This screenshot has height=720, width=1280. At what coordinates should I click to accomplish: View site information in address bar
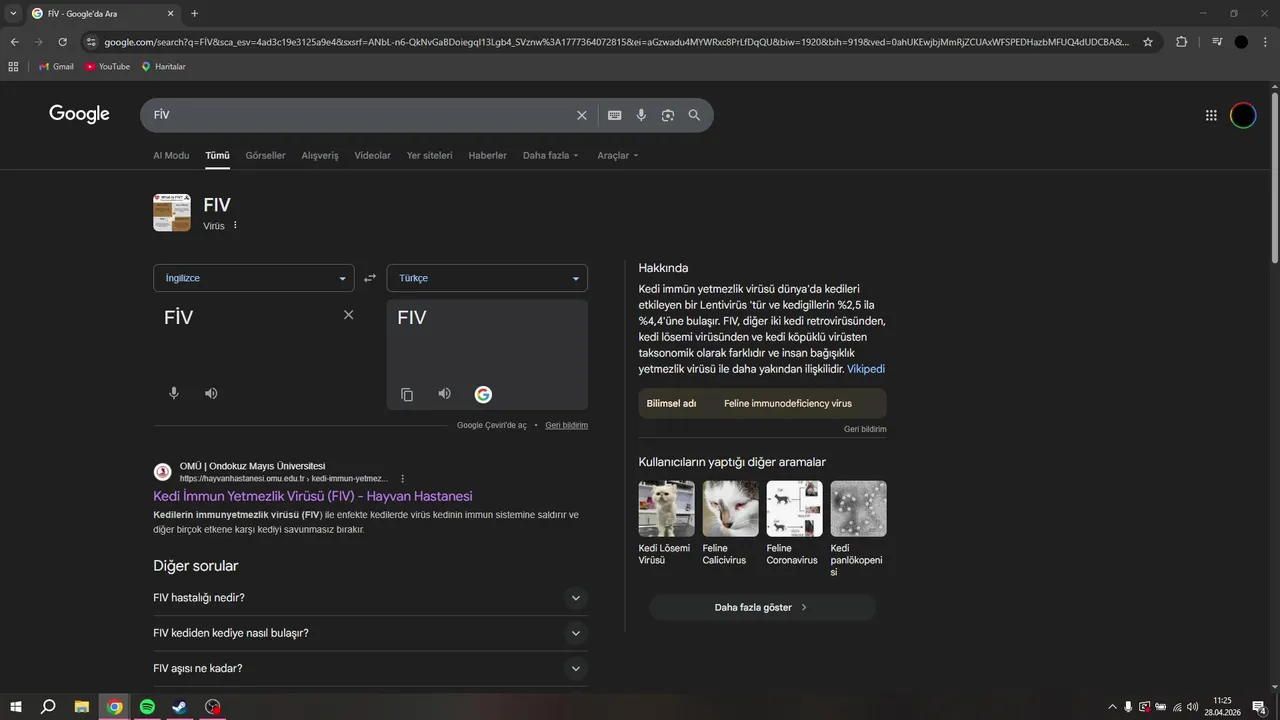pyautogui.click(x=91, y=42)
